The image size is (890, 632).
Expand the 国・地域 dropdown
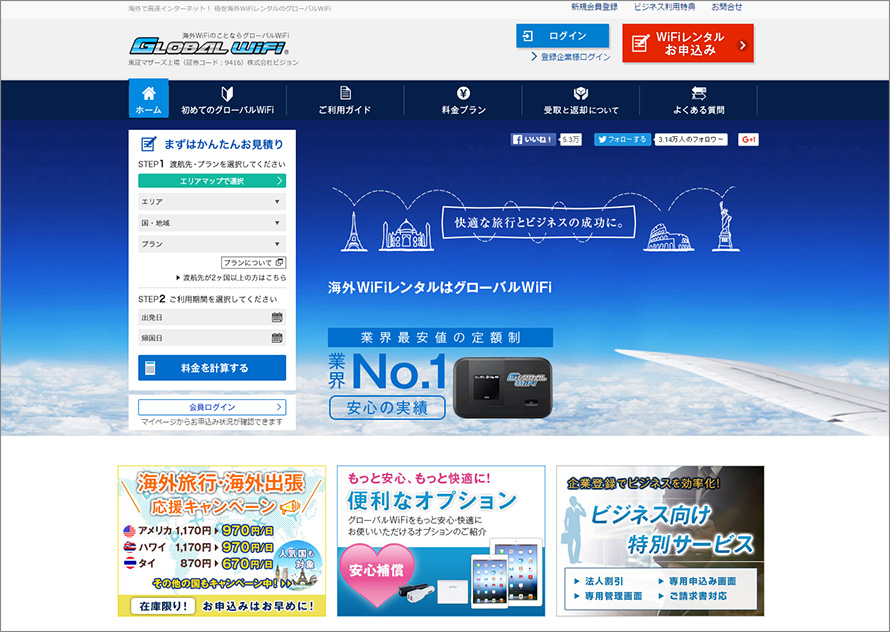tap(212, 223)
